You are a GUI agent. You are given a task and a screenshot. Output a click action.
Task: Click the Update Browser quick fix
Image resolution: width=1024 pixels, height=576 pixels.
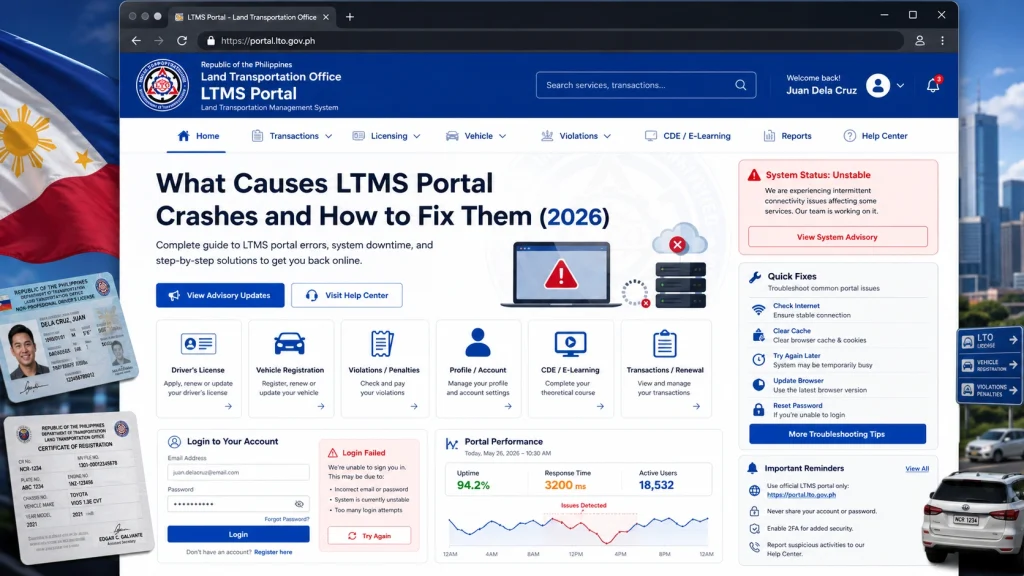pyautogui.click(x=809, y=385)
